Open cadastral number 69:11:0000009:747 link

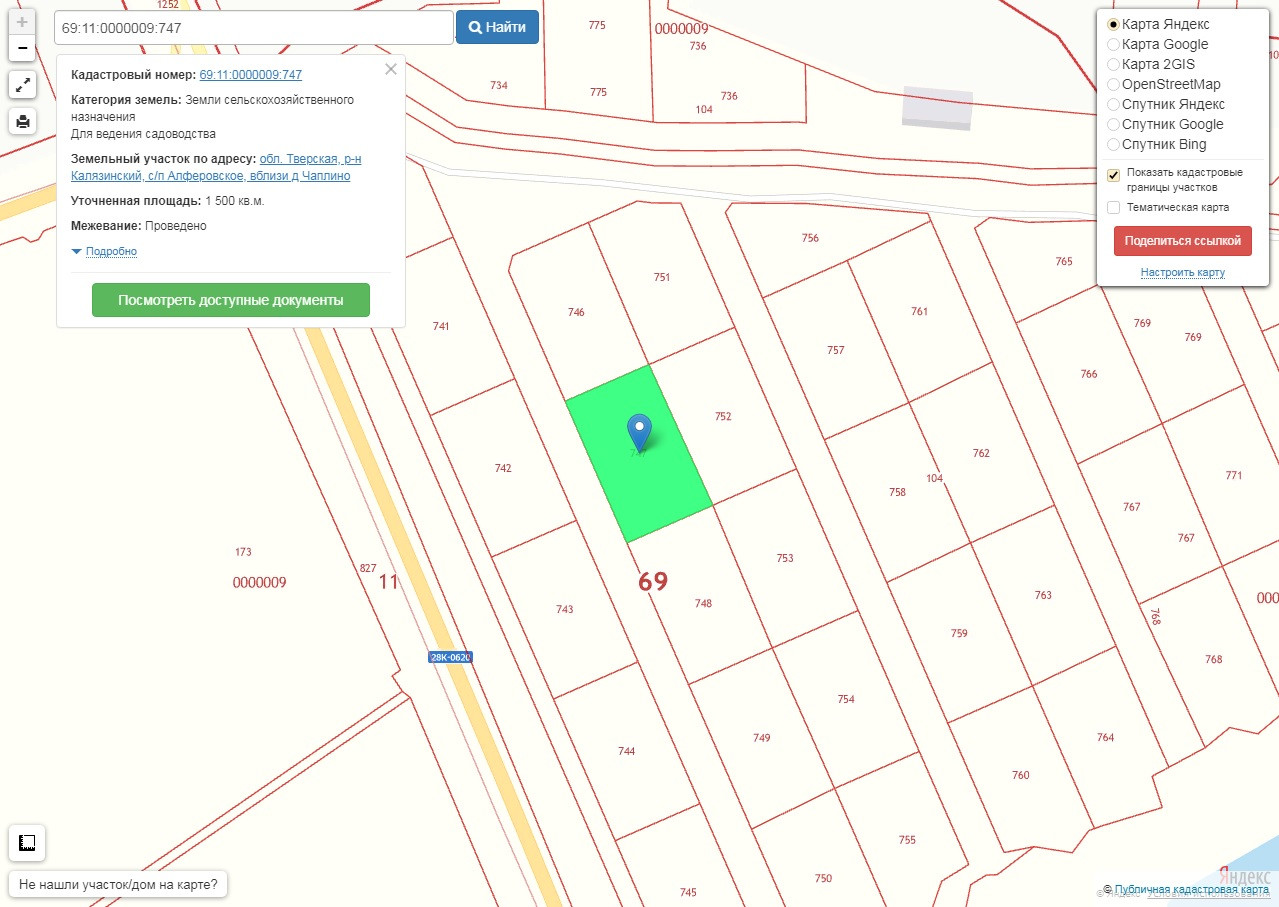[x=251, y=75]
